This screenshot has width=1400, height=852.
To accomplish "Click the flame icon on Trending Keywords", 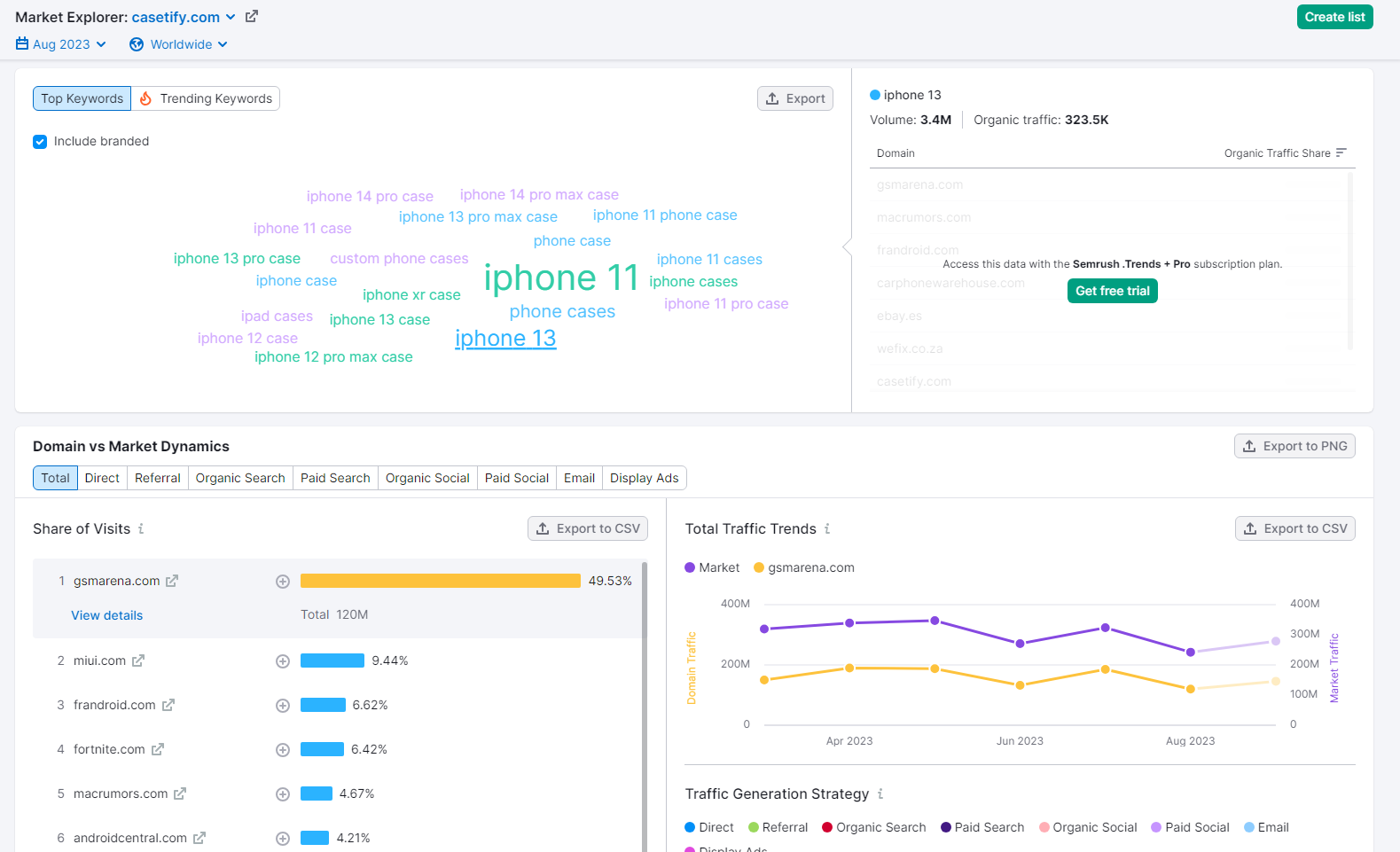I will [x=146, y=98].
